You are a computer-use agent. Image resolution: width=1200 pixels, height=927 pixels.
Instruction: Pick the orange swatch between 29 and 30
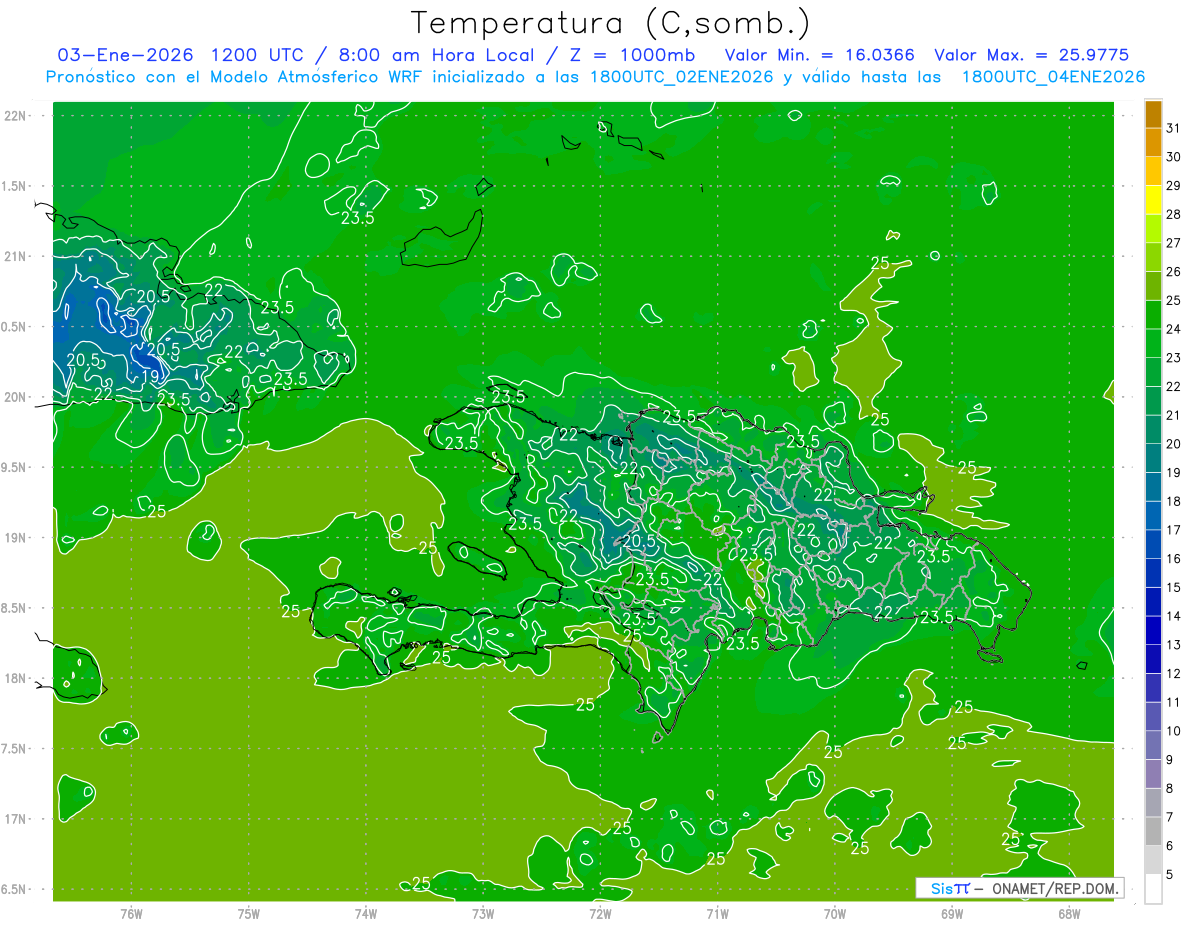coord(1153,171)
